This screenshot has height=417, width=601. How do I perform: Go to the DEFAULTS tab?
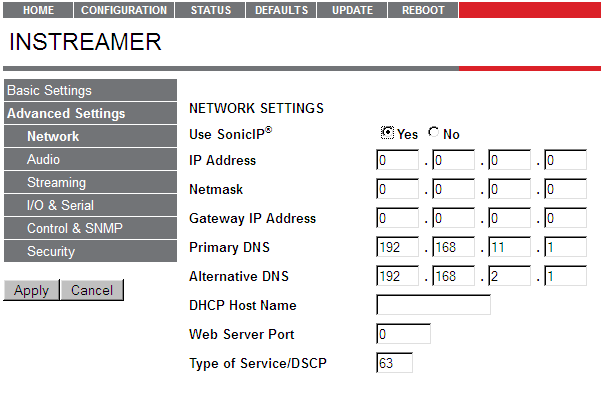[281, 10]
